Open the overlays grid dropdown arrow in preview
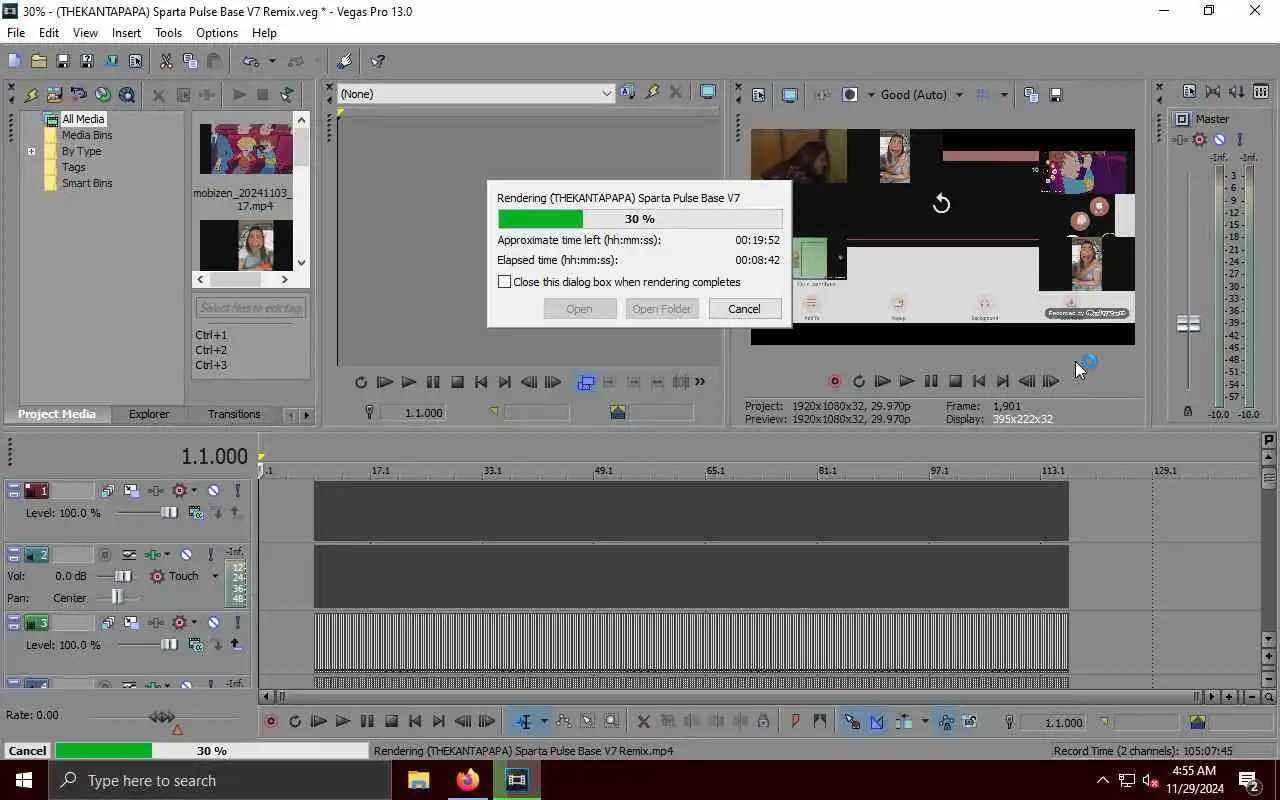Image resolution: width=1280 pixels, height=800 pixels. click(x=1004, y=95)
